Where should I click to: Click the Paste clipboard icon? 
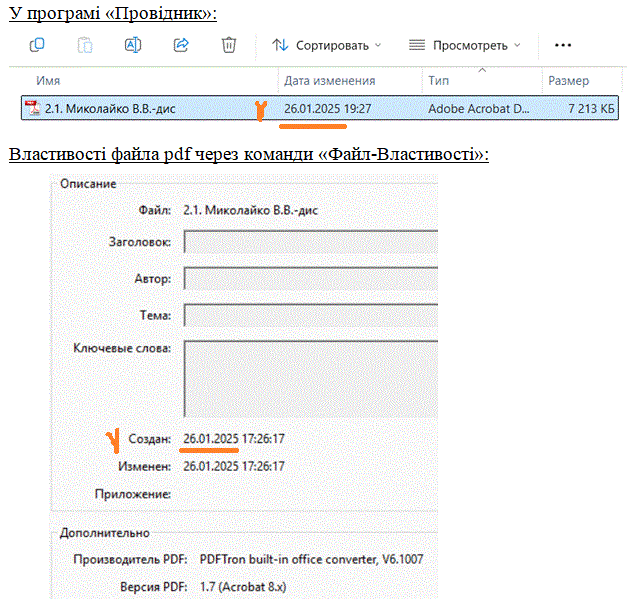[x=85, y=45]
